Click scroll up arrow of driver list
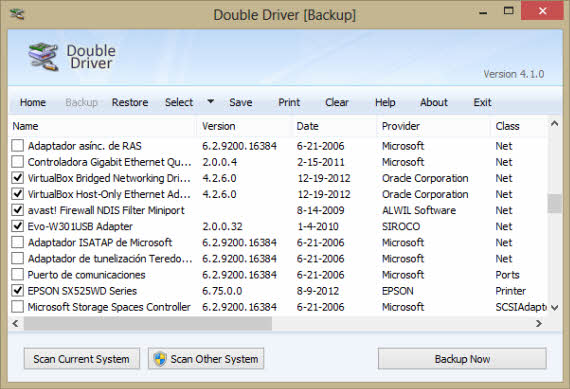This screenshot has width=570, height=389. pyautogui.click(x=554, y=124)
